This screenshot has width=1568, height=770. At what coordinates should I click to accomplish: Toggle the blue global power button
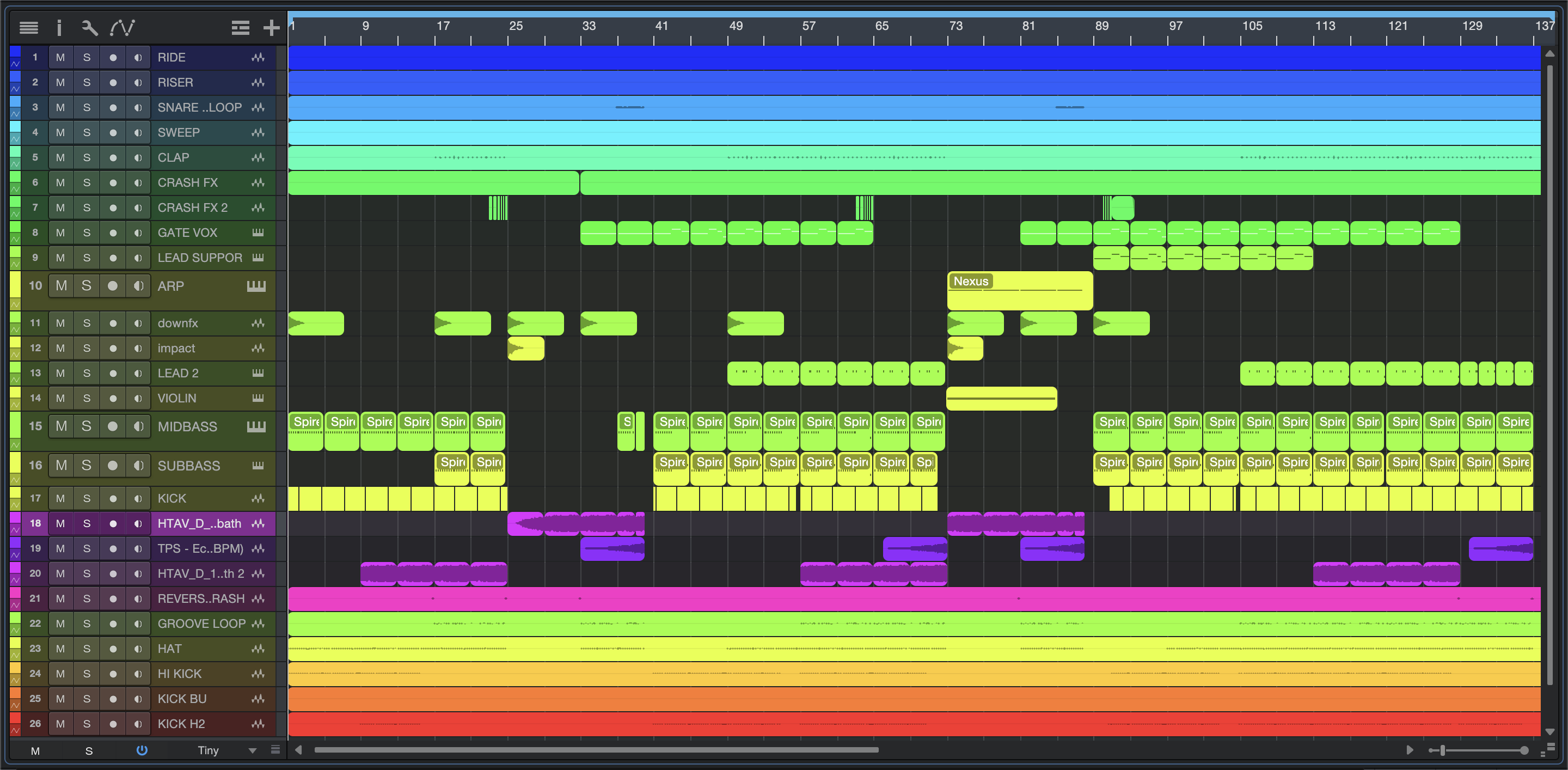pyautogui.click(x=142, y=750)
